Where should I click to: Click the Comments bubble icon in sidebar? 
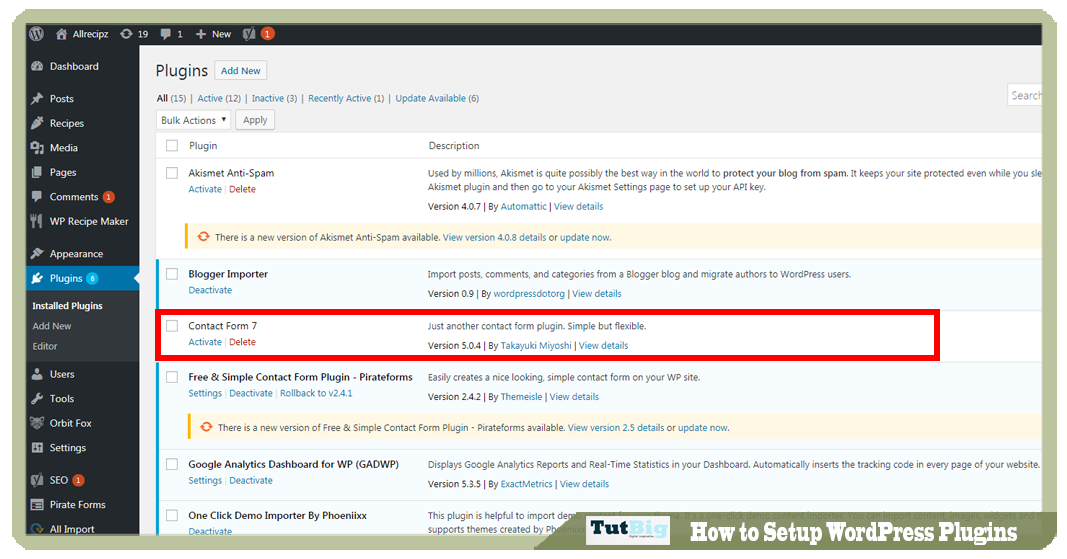coord(37,197)
